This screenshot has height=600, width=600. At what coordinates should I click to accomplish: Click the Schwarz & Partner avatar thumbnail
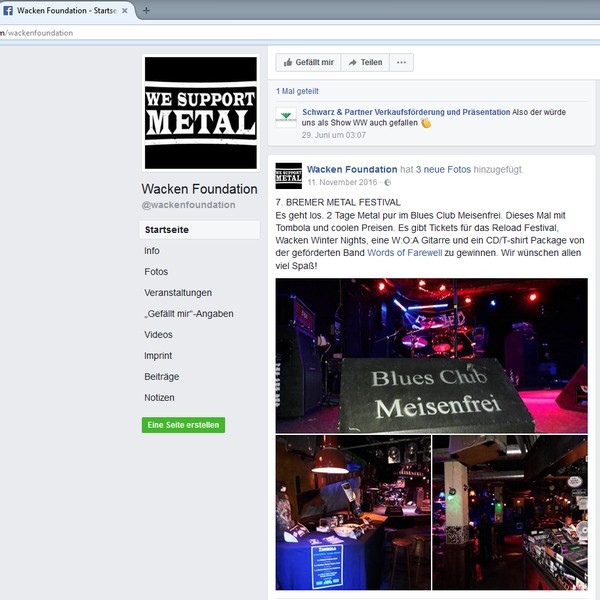point(286,117)
